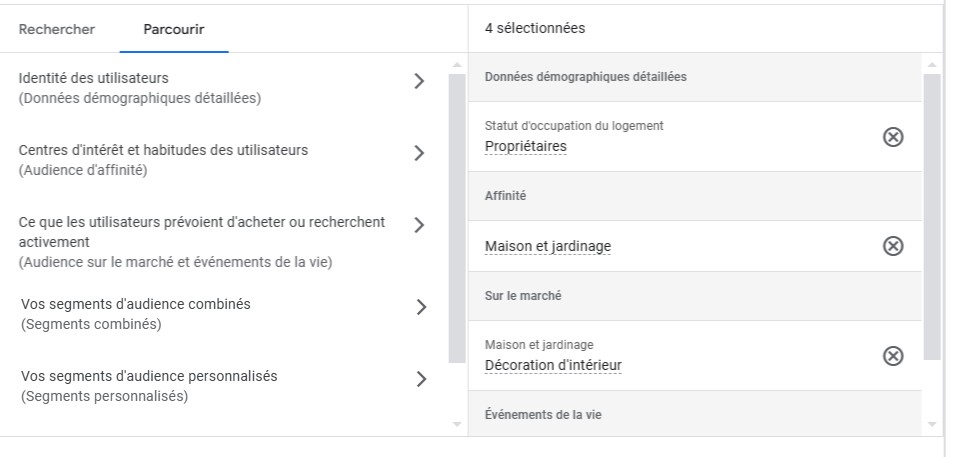Remove Décoration d'intérieur segment

pyautogui.click(x=893, y=356)
